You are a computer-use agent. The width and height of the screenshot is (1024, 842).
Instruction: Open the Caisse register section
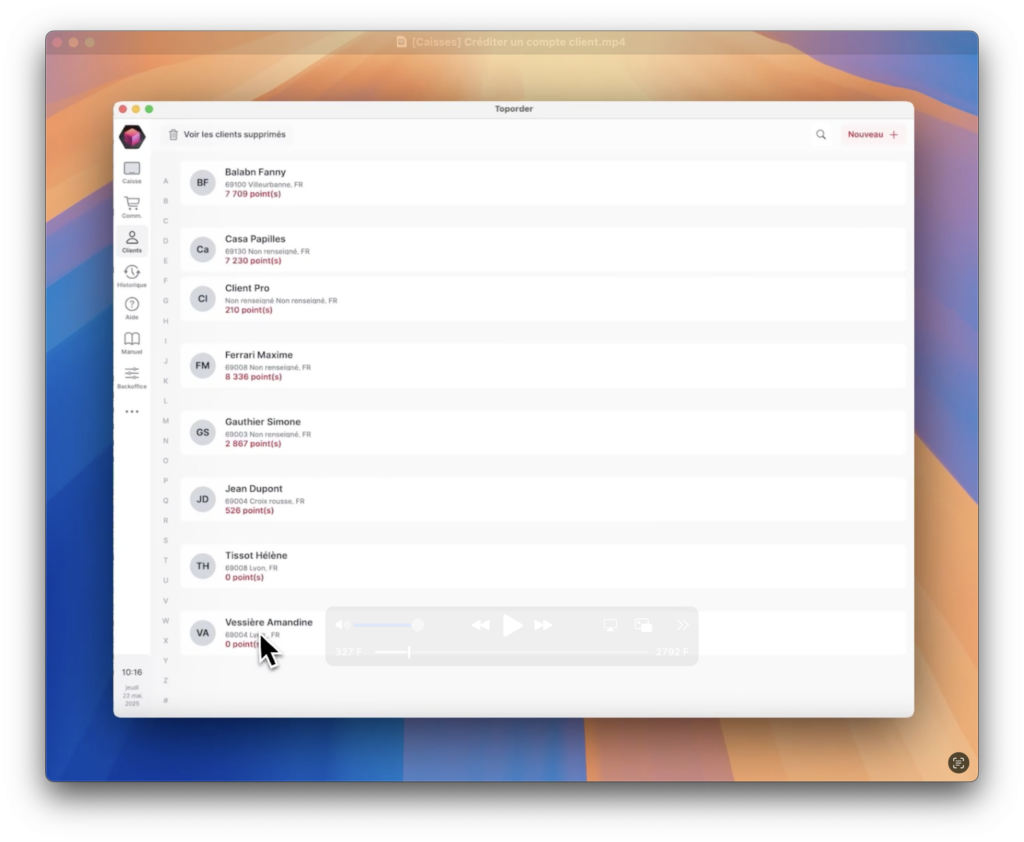(x=131, y=172)
